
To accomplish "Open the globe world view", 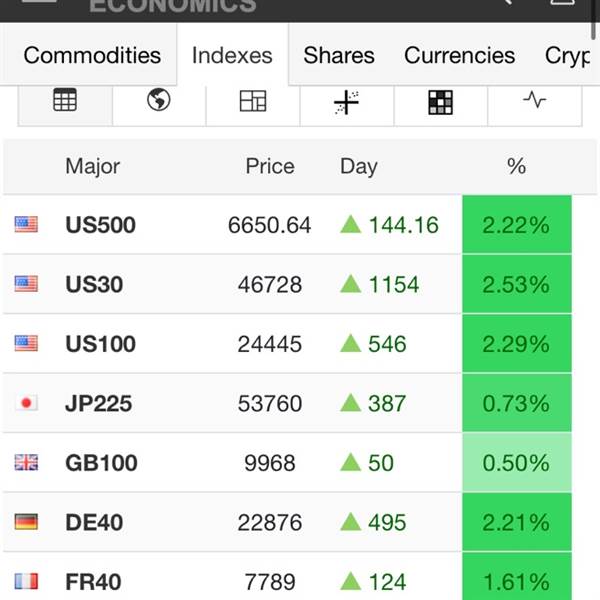I will 158,101.
